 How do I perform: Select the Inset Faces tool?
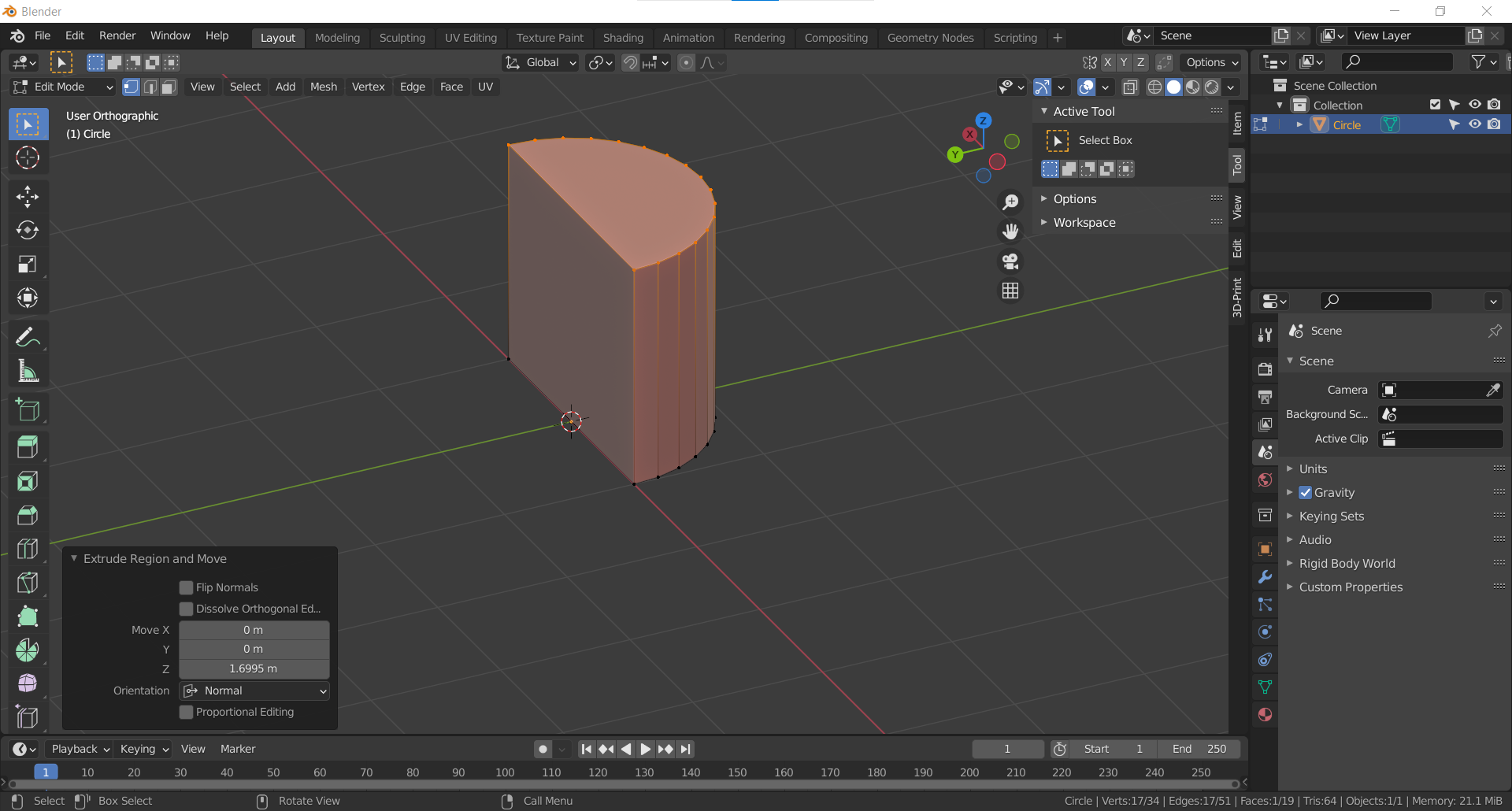point(28,481)
